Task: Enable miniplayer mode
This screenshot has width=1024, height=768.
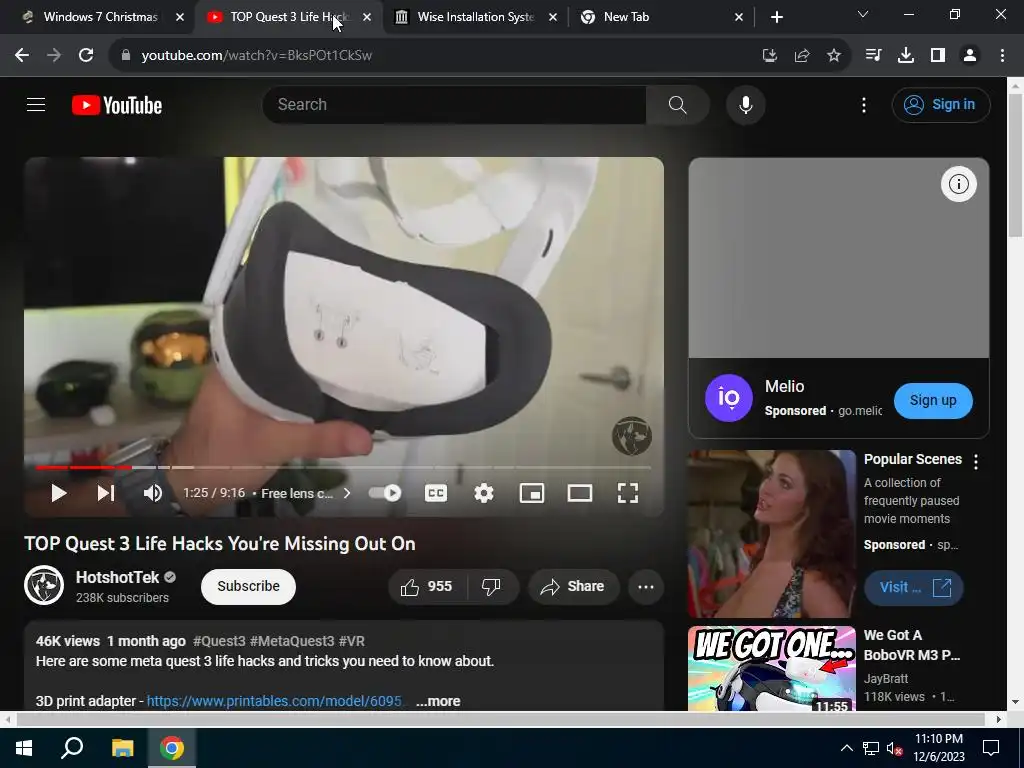Action: click(532, 493)
